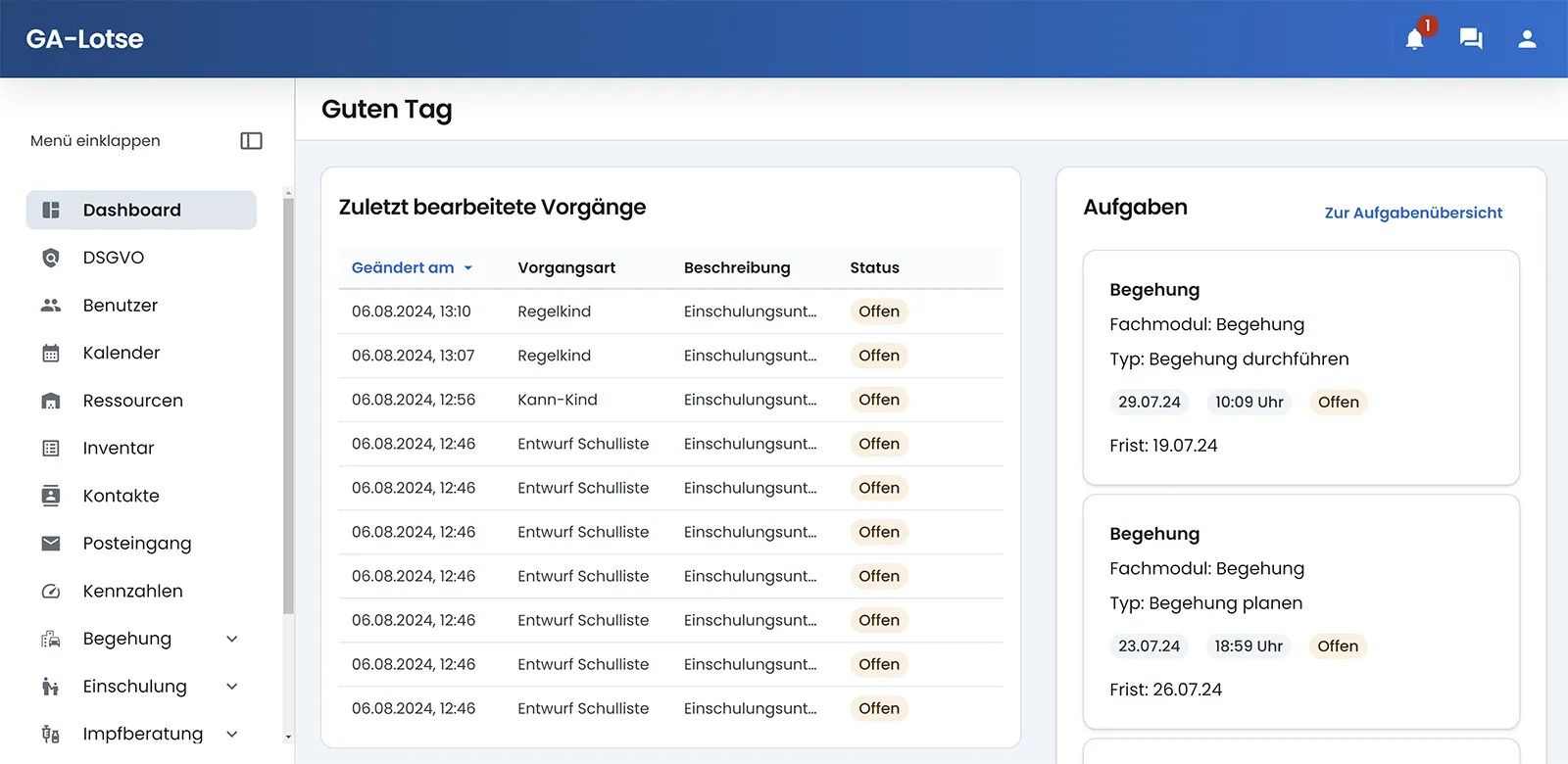The width and height of the screenshot is (1568, 764).
Task: Click the Einschulung child icon
Action: click(x=51, y=687)
